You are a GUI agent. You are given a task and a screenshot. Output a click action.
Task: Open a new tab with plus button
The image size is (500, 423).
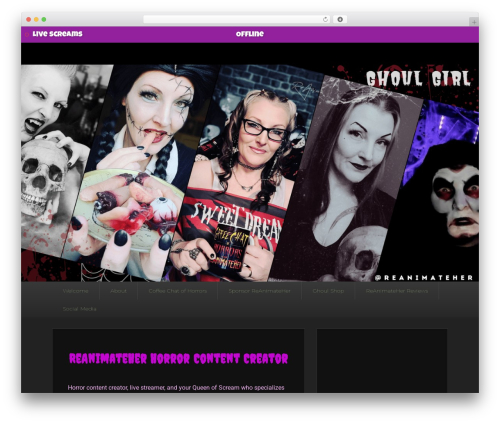tap(474, 22)
